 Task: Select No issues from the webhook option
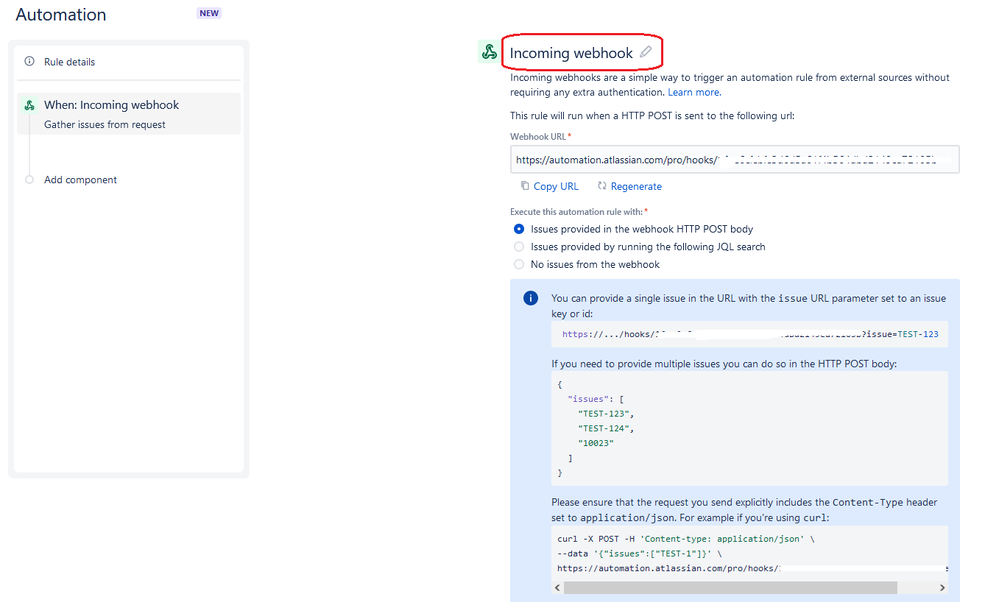[519, 264]
